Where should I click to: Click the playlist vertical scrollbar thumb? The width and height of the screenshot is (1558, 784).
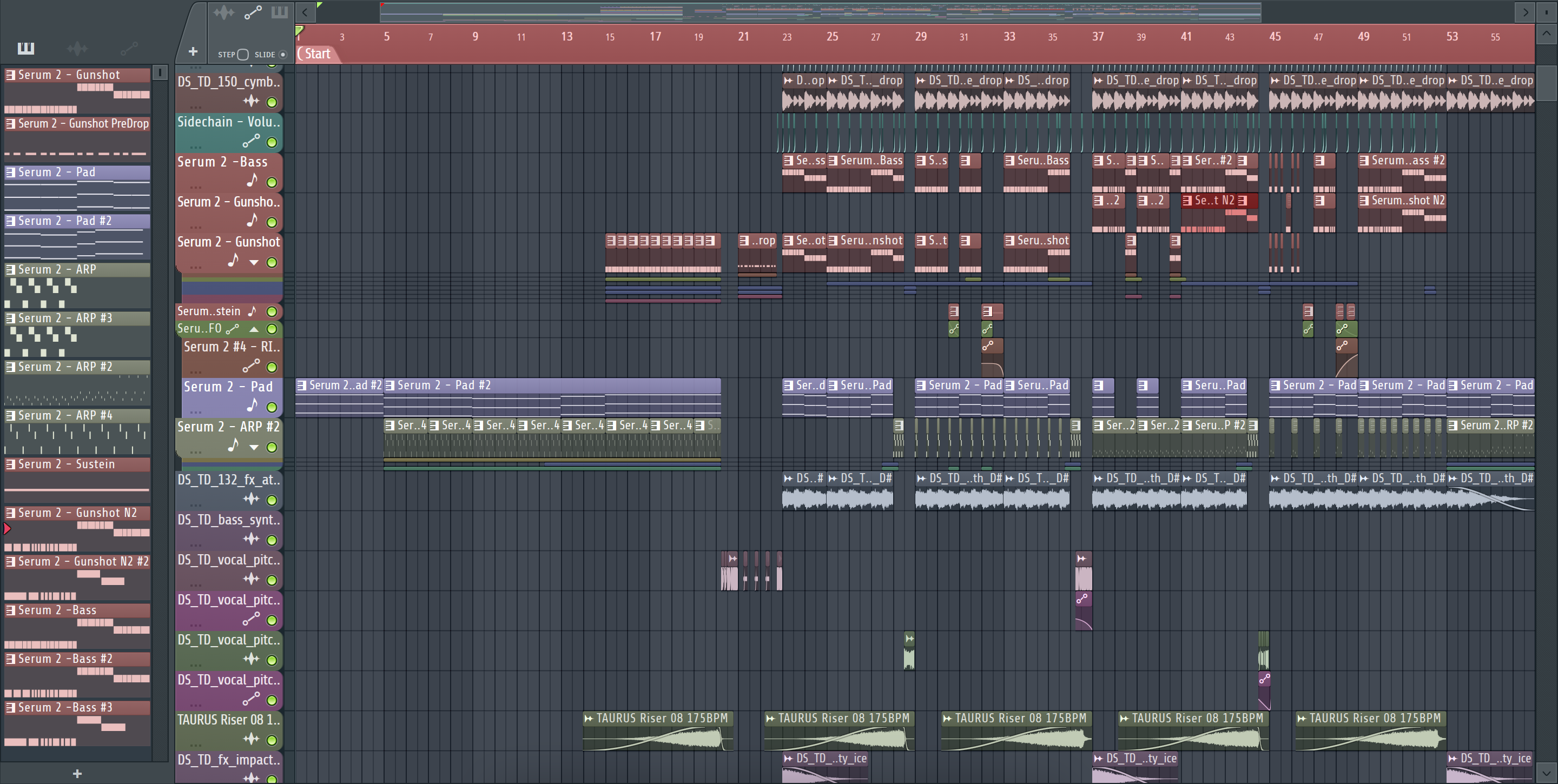coord(1547,83)
